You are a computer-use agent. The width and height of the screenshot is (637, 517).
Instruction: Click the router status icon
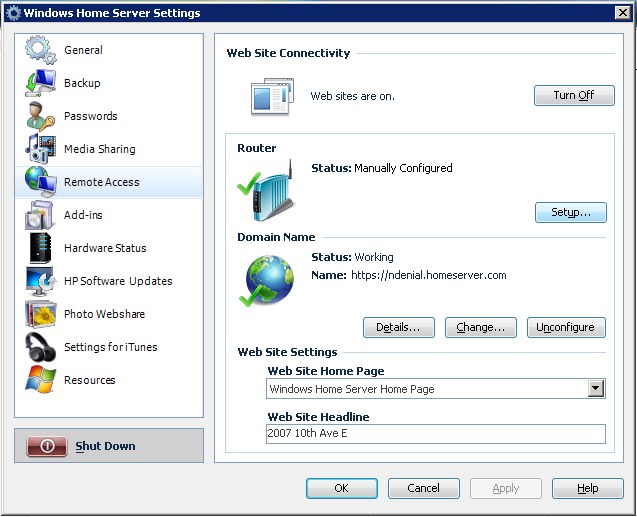[267, 191]
